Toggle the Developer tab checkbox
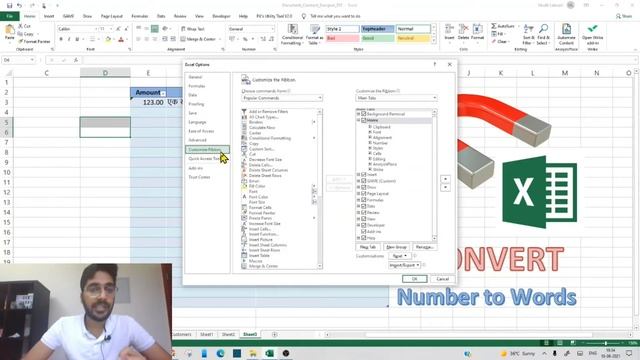Viewport: 640px width, 360px height. (364, 225)
